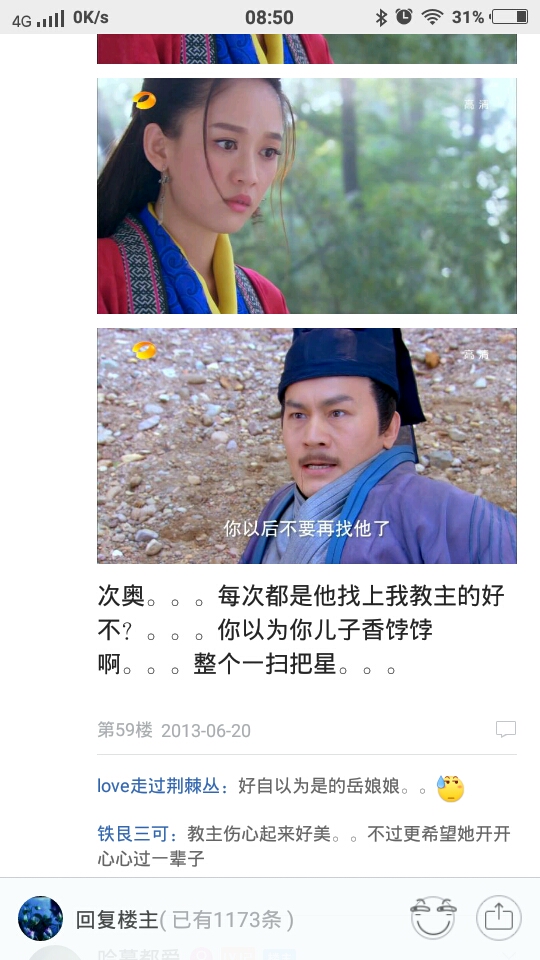Tap the sweating emoji in first reply
This screenshot has width=540, height=960.
tap(450, 788)
